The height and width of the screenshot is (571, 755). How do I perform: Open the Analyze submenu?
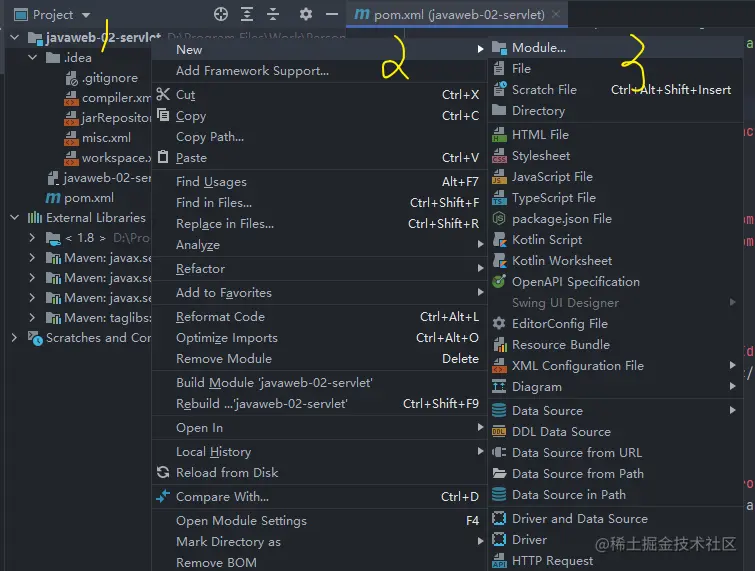point(319,245)
